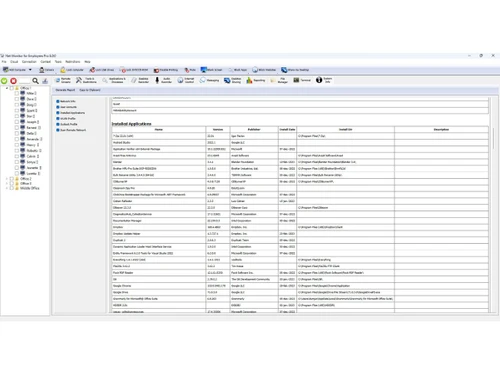The width and height of the screenshot is (500, 375).
Task: Jump to Network Info section
Action: point(66,101)
